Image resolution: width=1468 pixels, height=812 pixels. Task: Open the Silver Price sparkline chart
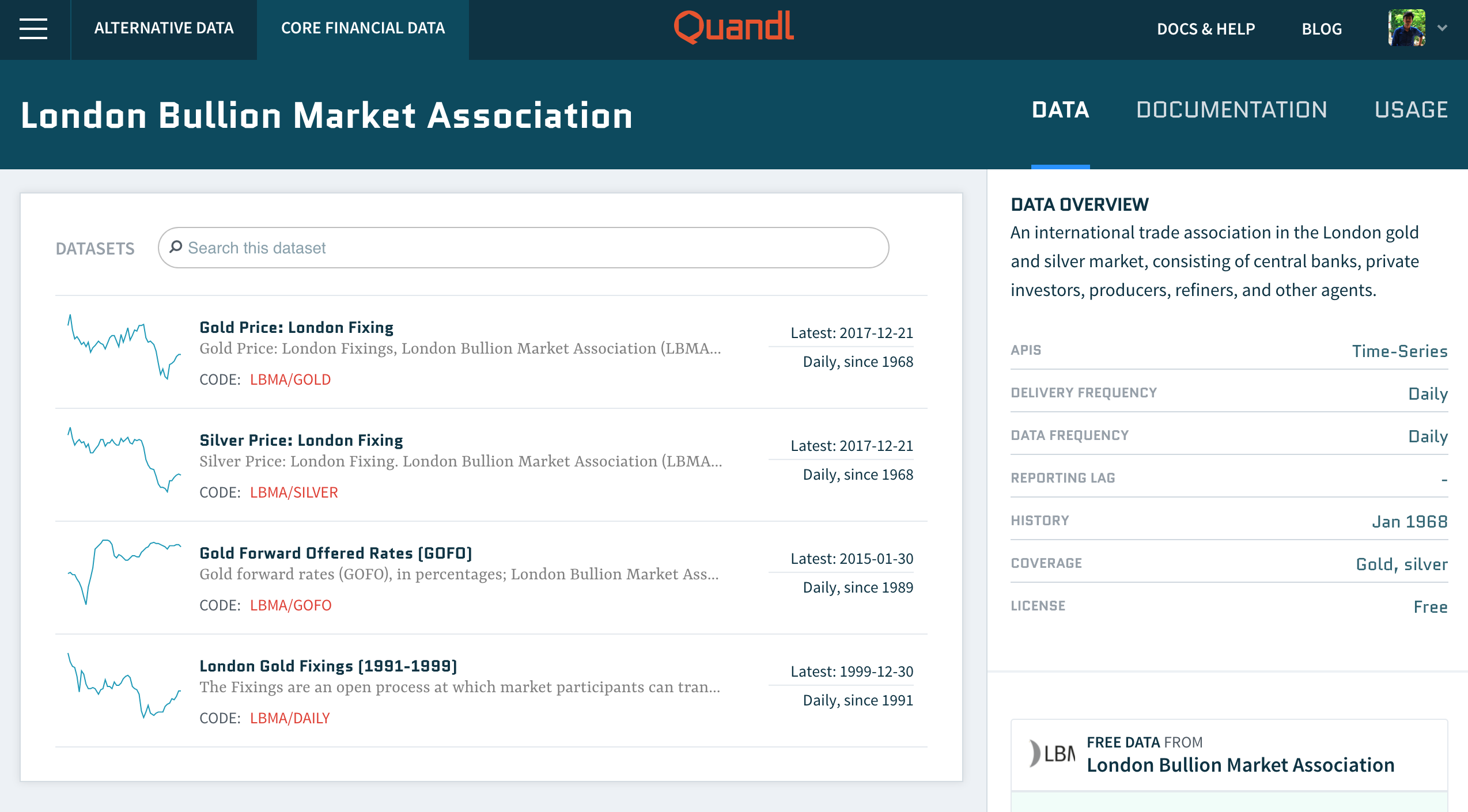tap(124, 460)
